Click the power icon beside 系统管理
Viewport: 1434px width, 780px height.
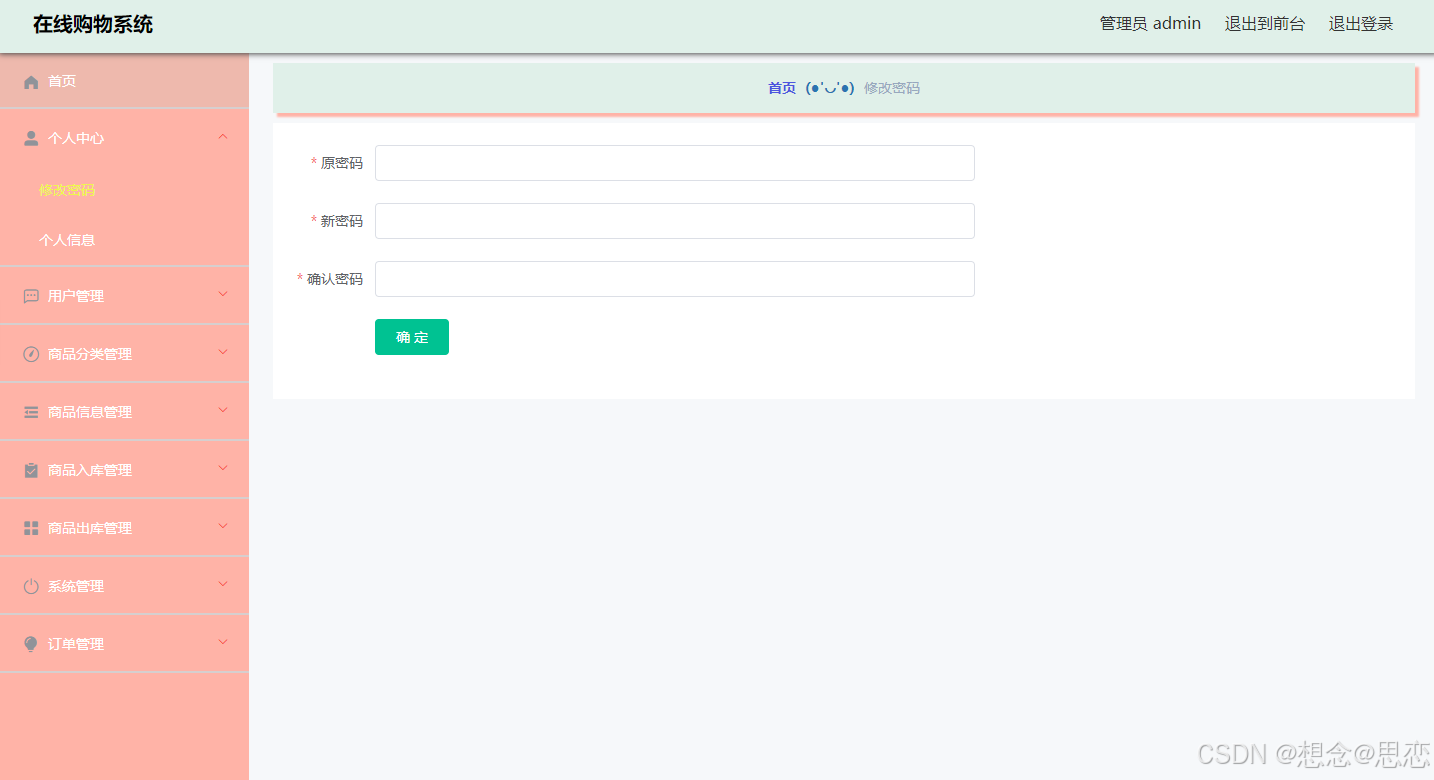coord(31,586)
